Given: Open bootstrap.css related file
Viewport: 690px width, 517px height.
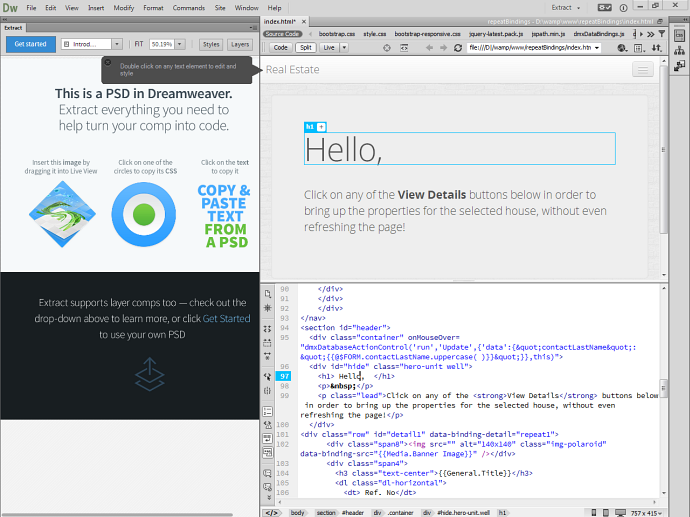Looking at the screenshot, I should click(337, 34).
